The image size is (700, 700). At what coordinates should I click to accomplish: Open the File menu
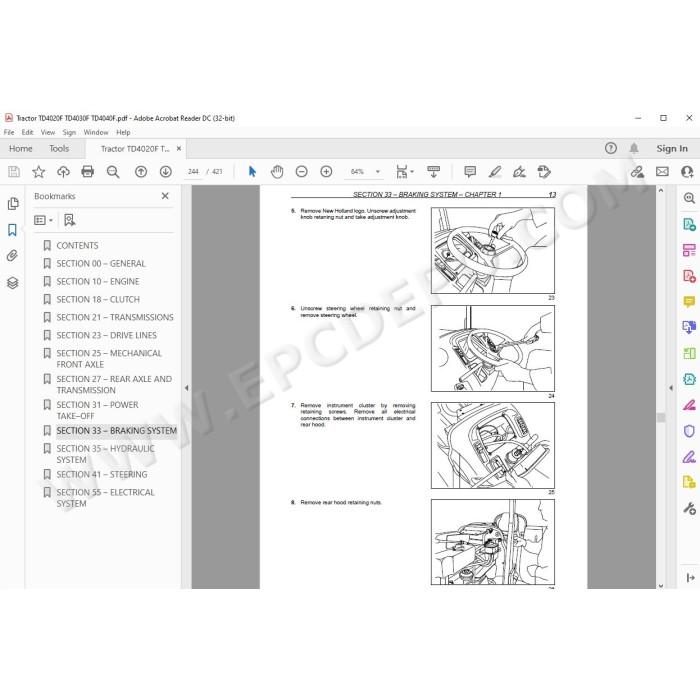point(9,133)
